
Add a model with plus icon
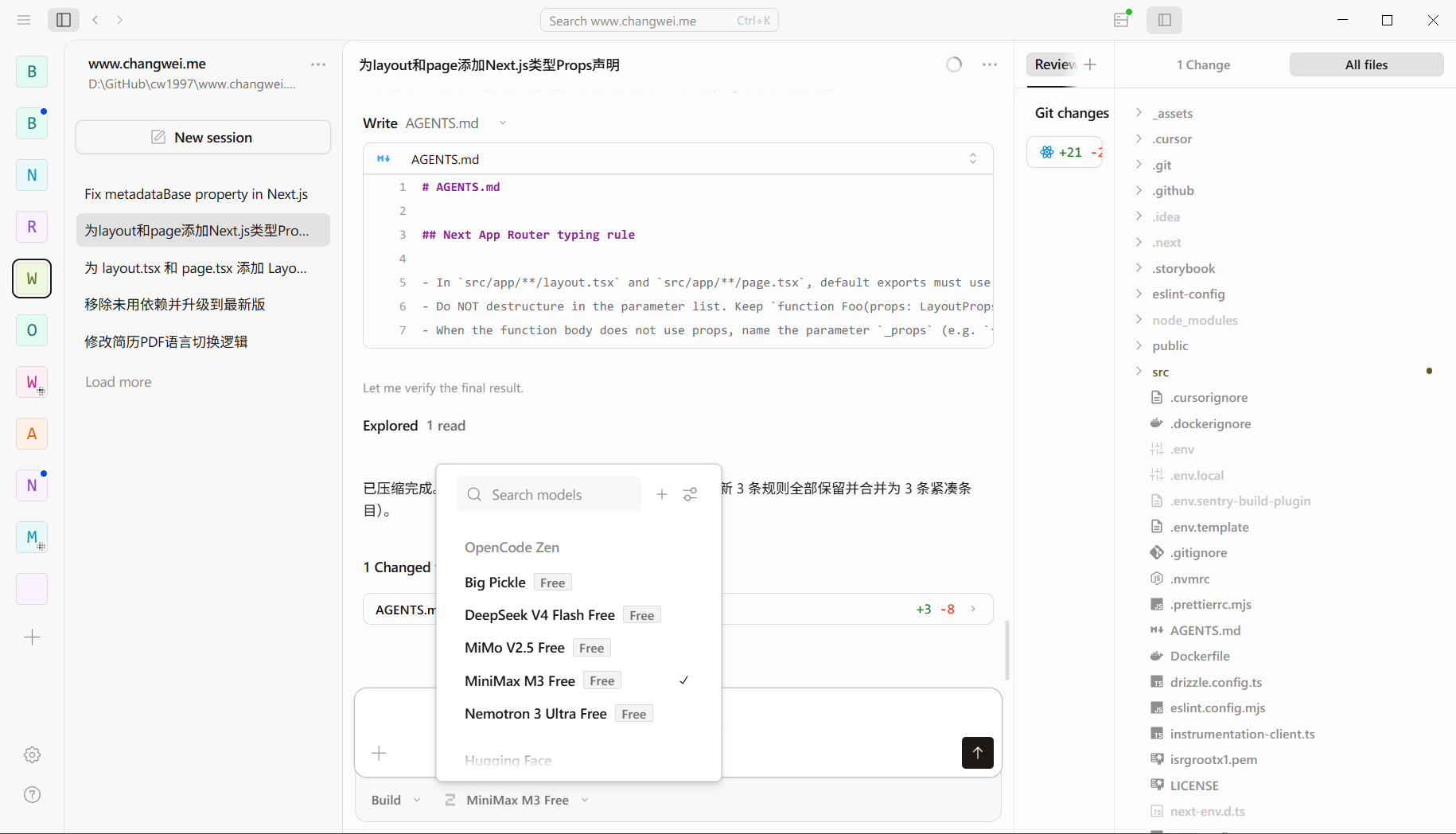662,494
